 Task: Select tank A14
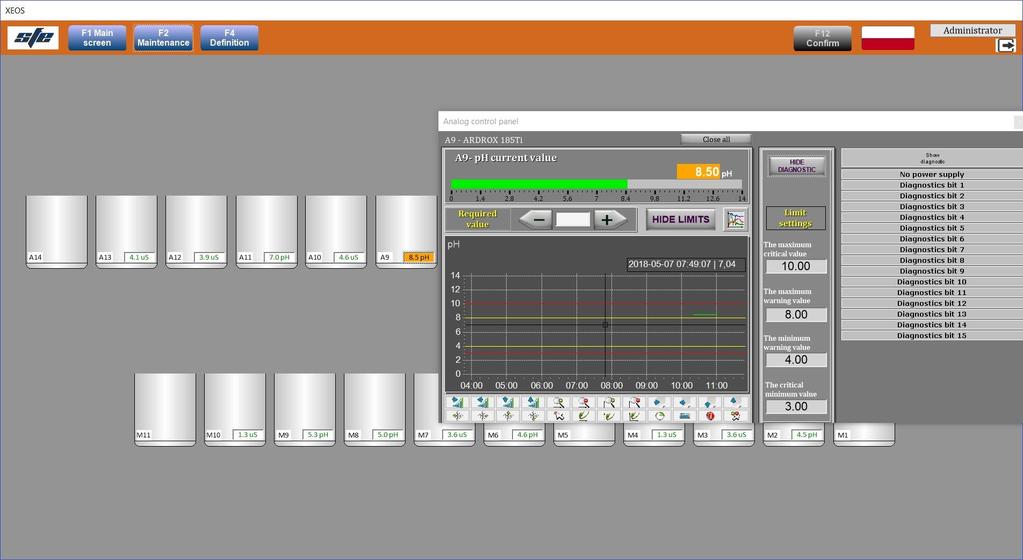click(56, 232)
